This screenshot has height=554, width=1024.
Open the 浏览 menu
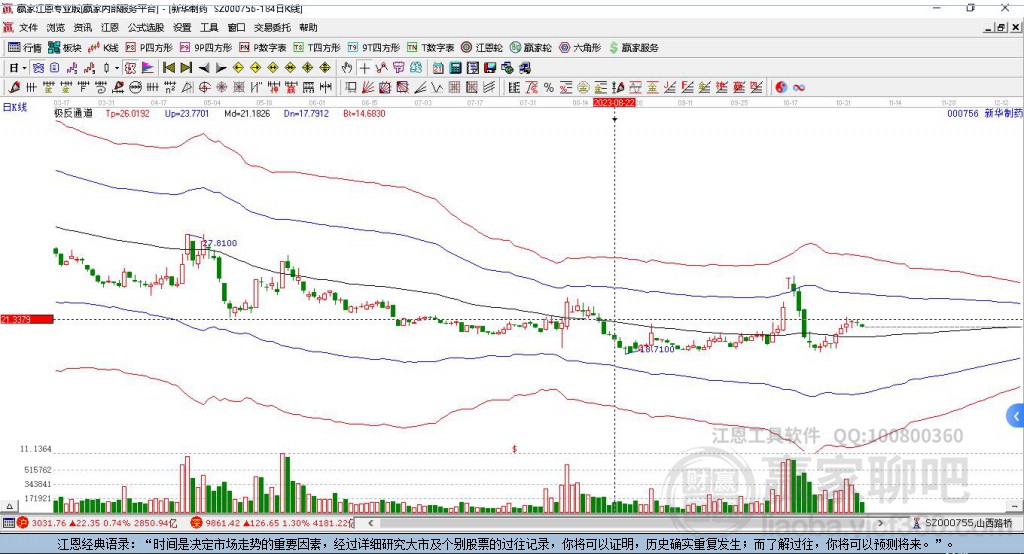pos(56,27)
